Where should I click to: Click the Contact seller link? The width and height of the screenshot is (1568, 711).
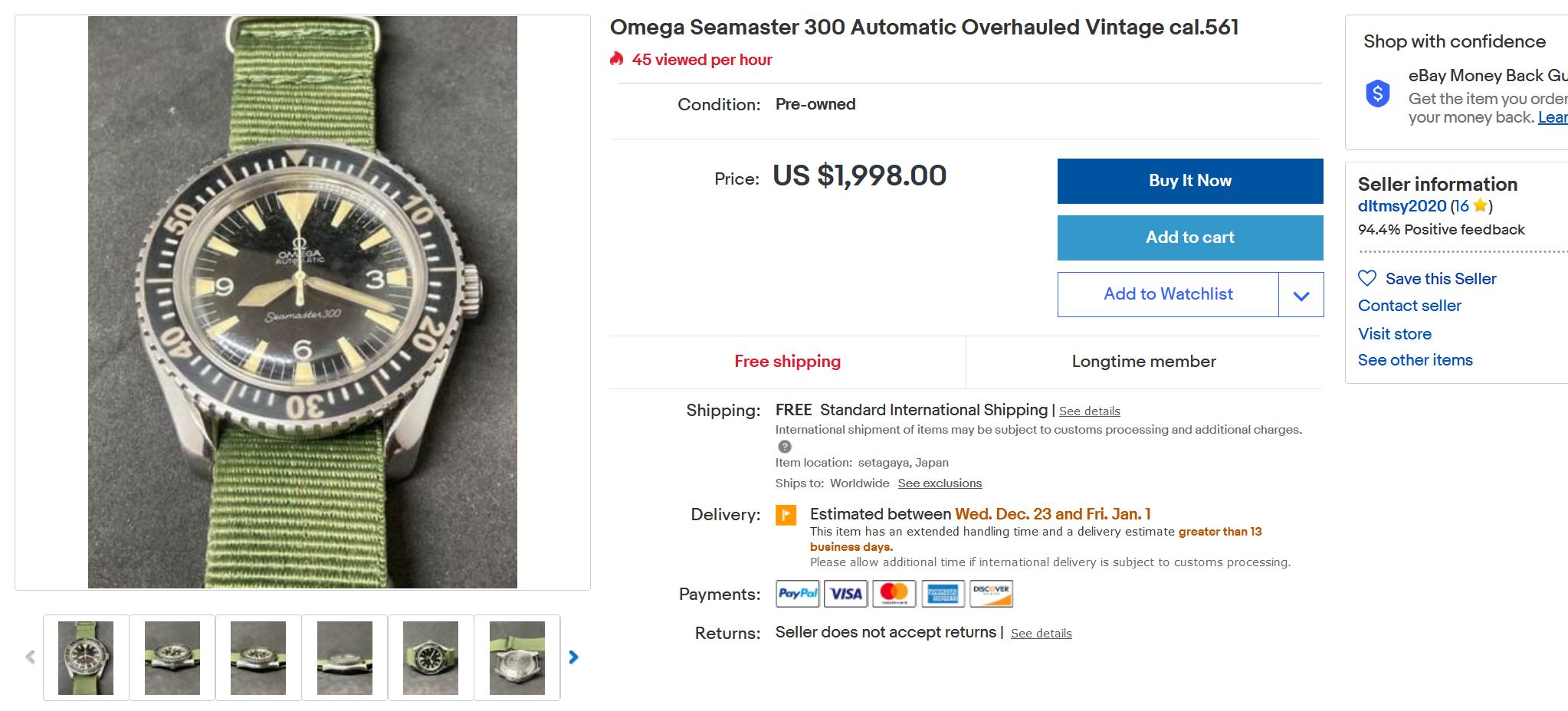pyautogui.click(x=1409, y=306)
